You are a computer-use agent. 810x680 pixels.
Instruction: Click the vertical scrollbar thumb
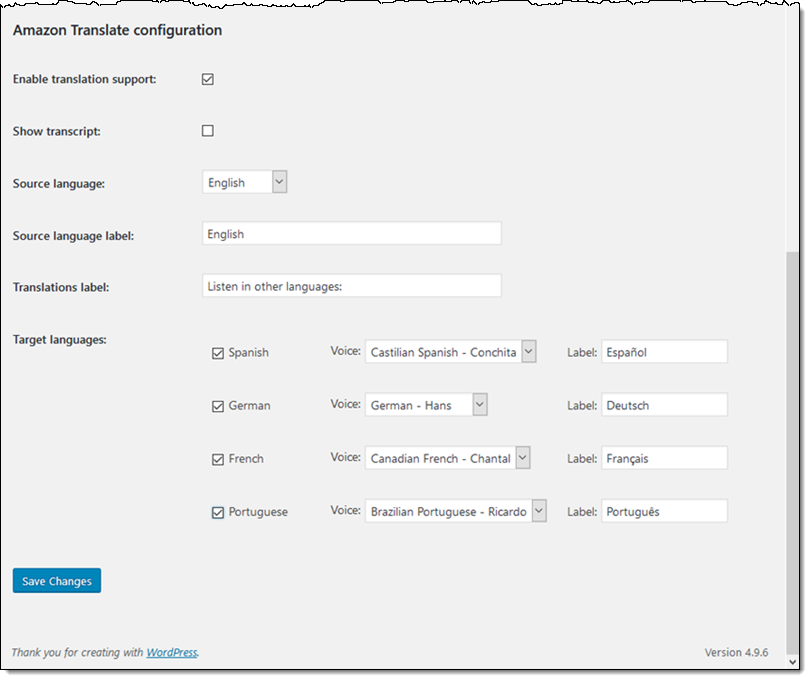click(792, 452)
